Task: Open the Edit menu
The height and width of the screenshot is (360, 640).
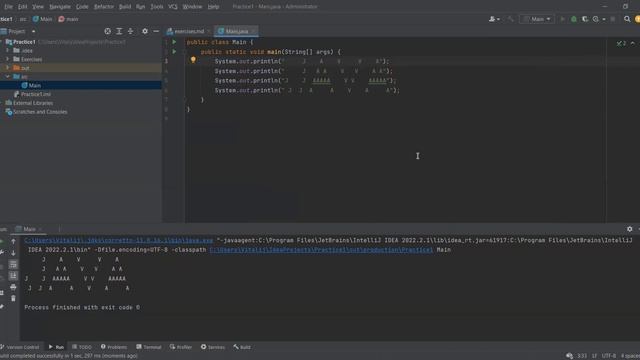Action: tap(22, 7)
